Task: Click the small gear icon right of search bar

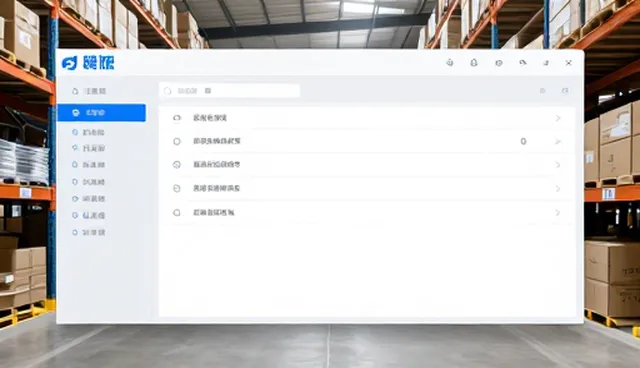Action: pyautogui.click(x=542, y=91)
